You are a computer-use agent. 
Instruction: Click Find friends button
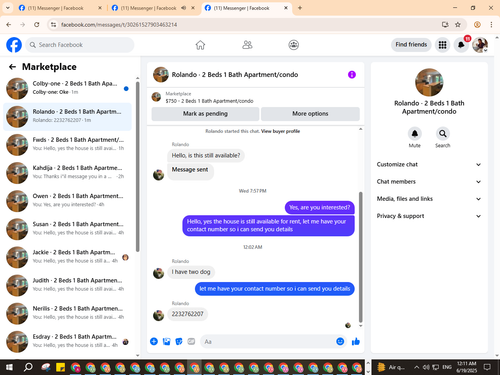point(411,45)
